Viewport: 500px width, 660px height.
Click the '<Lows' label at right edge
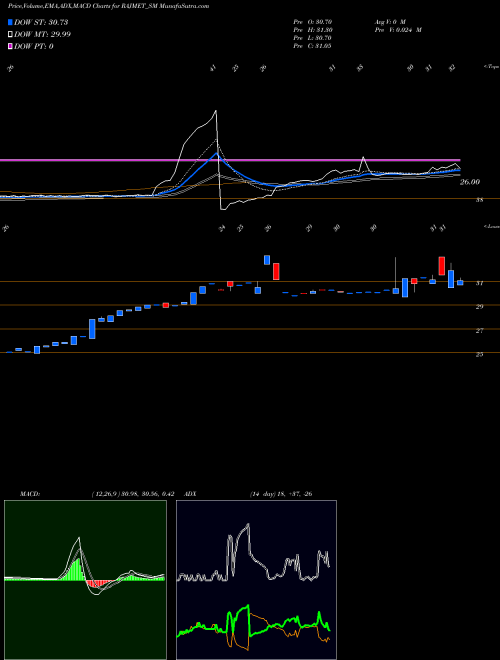click(491, 226)
